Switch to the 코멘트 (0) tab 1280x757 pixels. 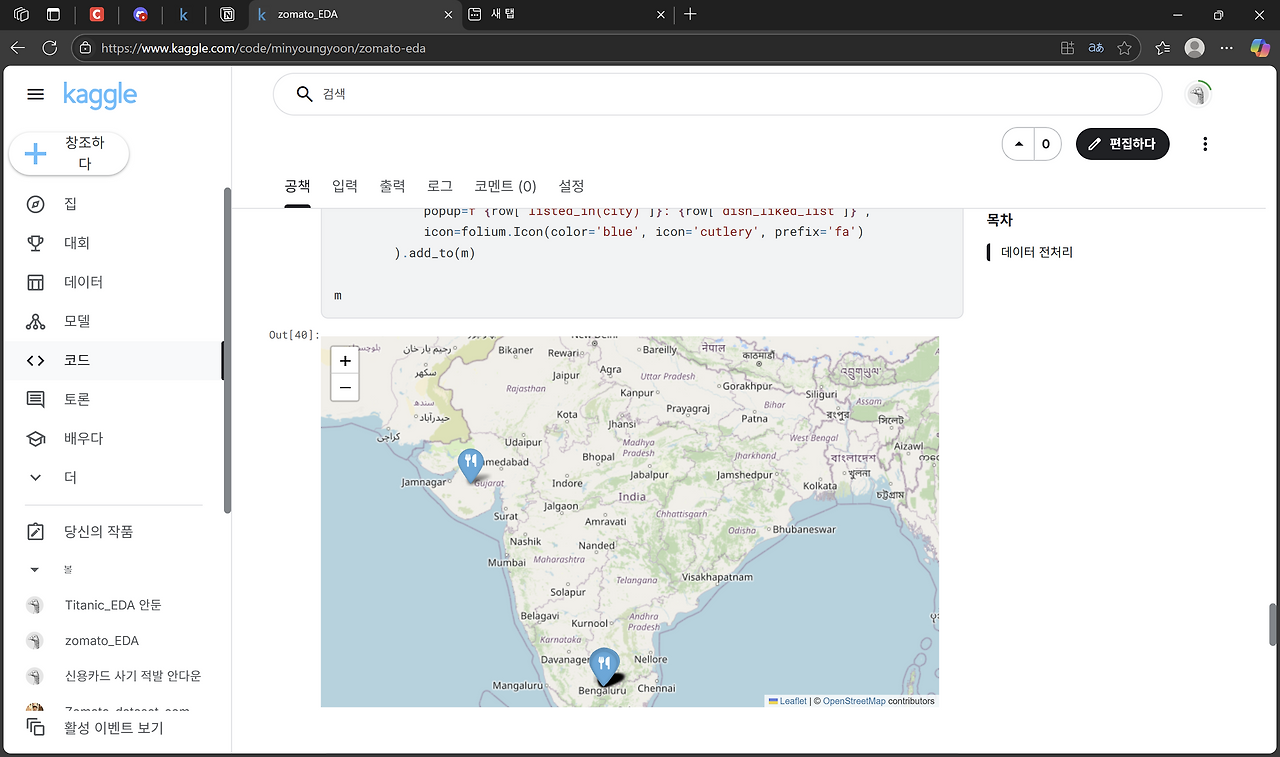coord(505,186)
